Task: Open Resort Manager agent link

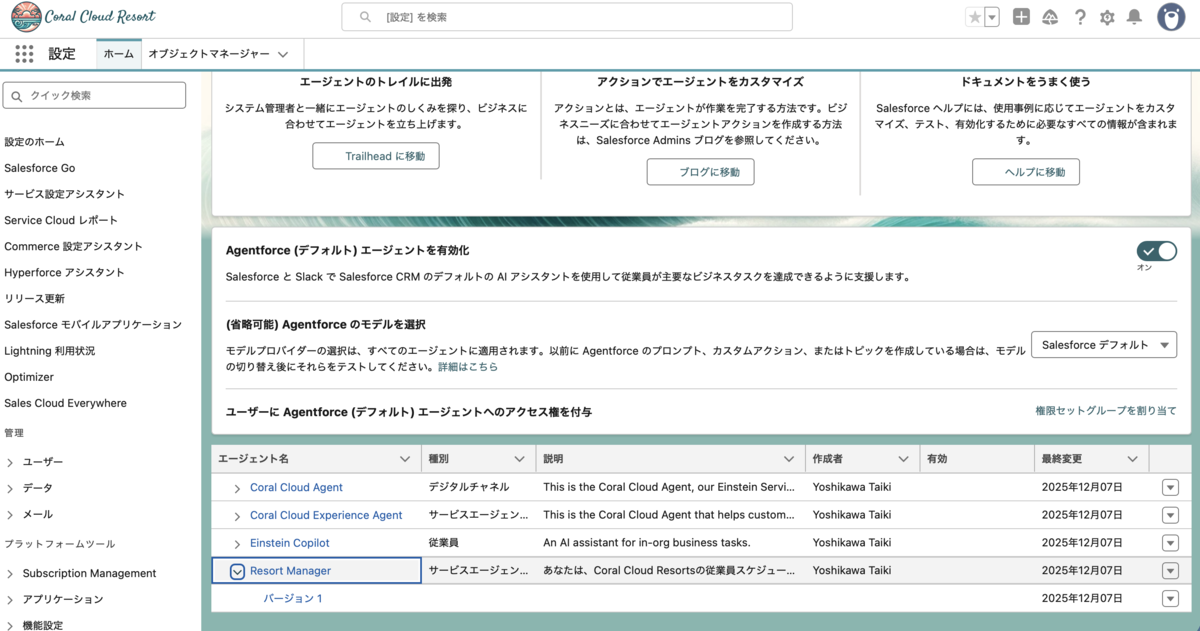Action: pyautogui.click(x=290, y=572)
